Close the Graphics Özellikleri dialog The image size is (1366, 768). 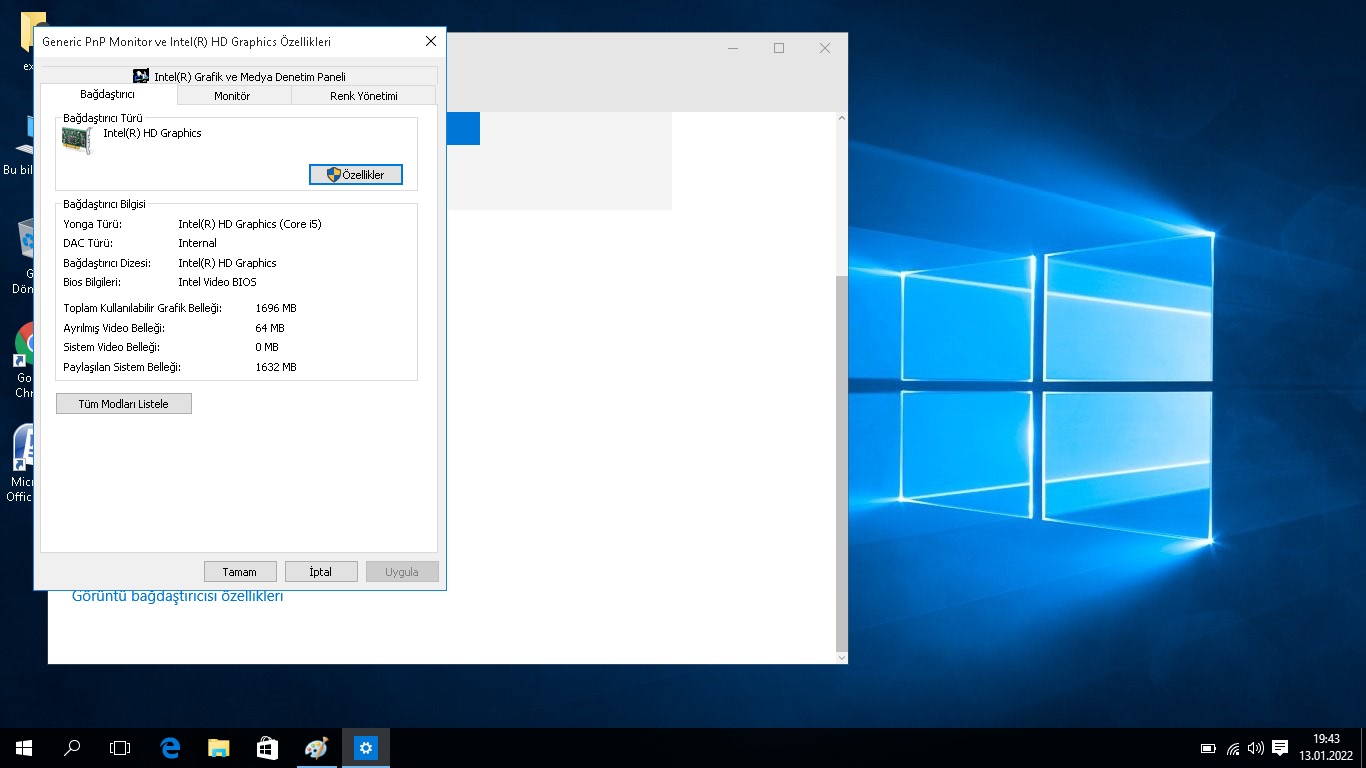click(431, 42)
